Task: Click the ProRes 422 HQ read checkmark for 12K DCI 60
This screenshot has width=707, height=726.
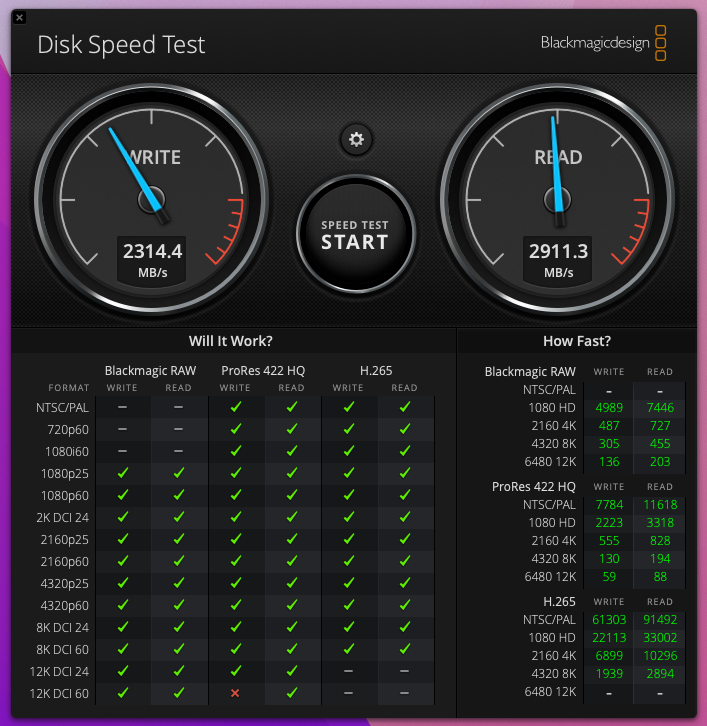Action: (292, 693)
